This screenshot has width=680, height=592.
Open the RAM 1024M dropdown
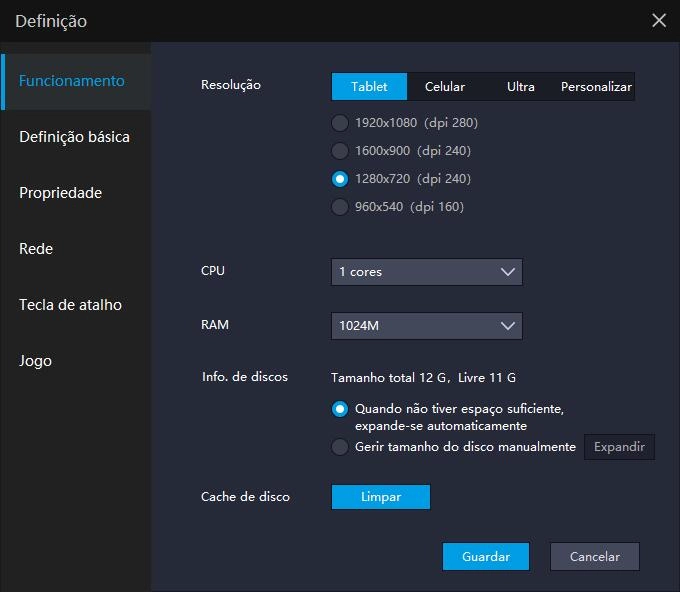427,326
